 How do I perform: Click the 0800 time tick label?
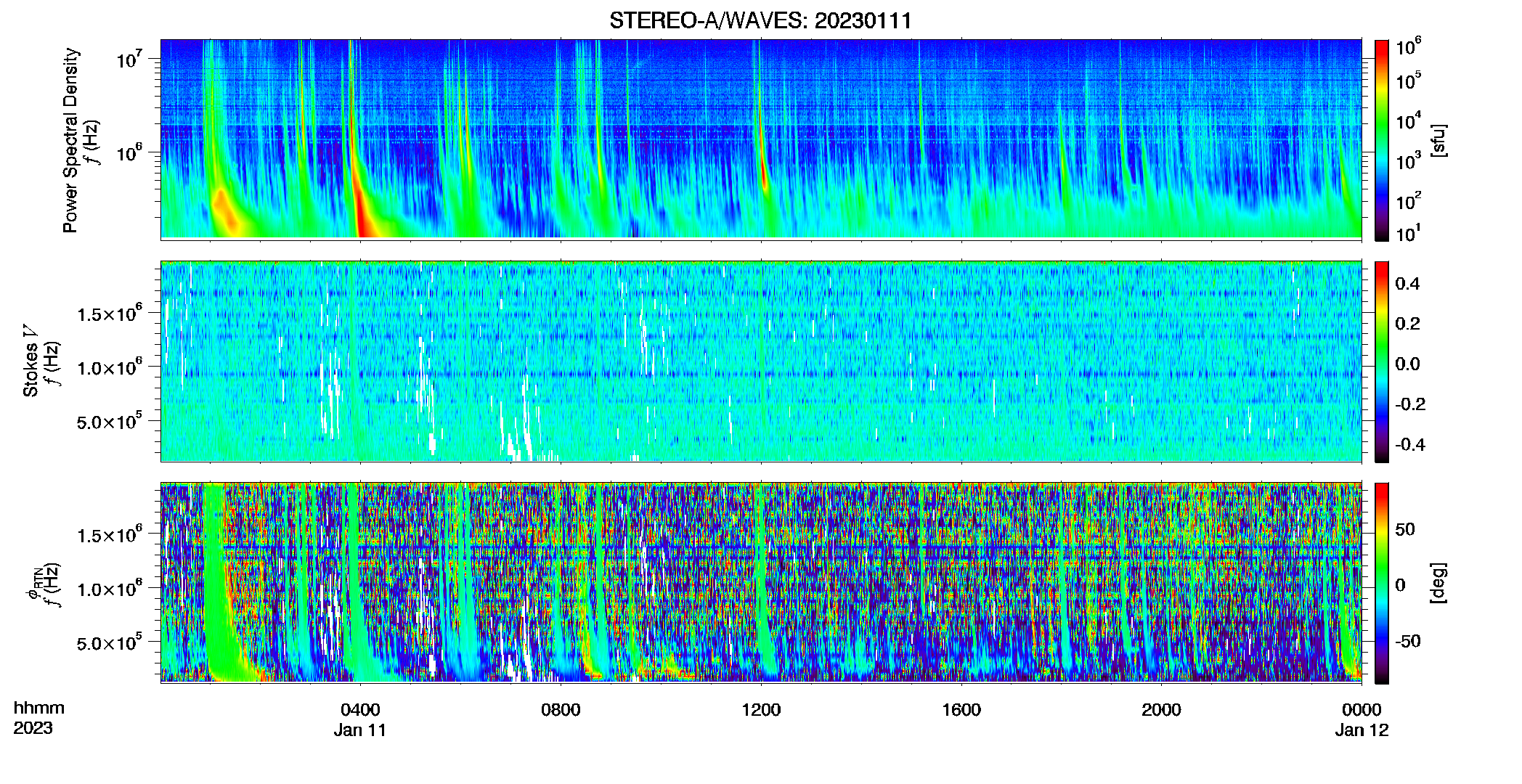pos(561,709)
